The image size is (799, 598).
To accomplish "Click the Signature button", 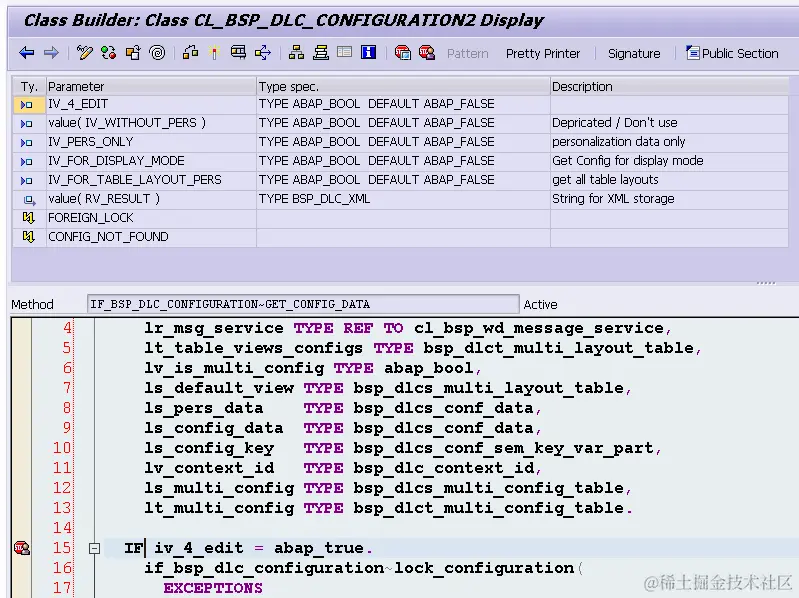I will pos(634,53).
